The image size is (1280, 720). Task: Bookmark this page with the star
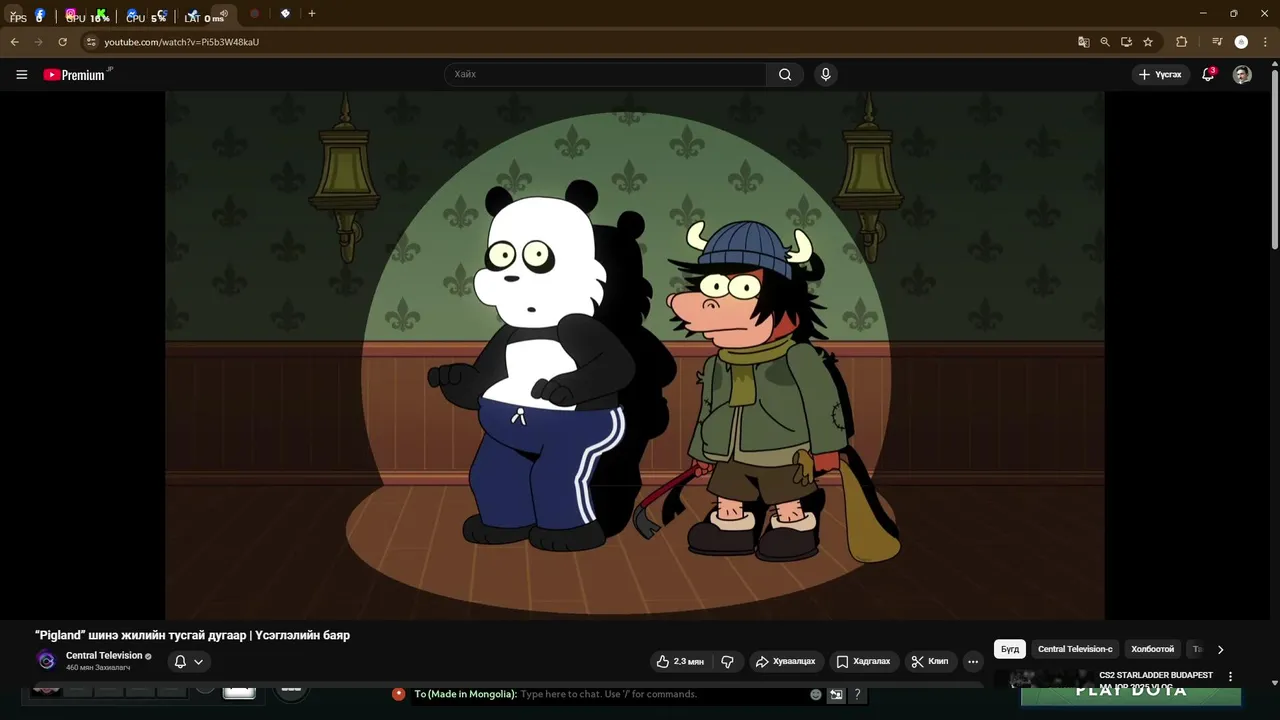[x=1148, y=42]
